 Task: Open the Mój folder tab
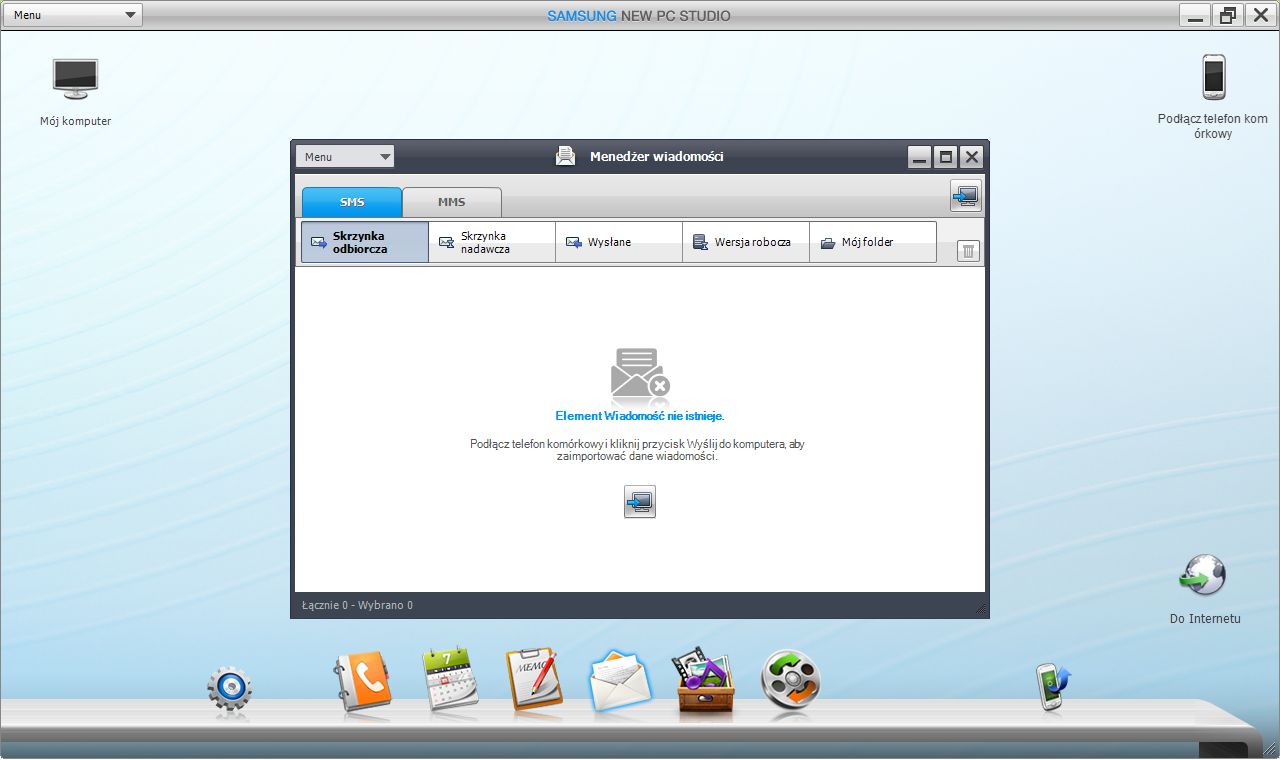(x=873, y=242)
